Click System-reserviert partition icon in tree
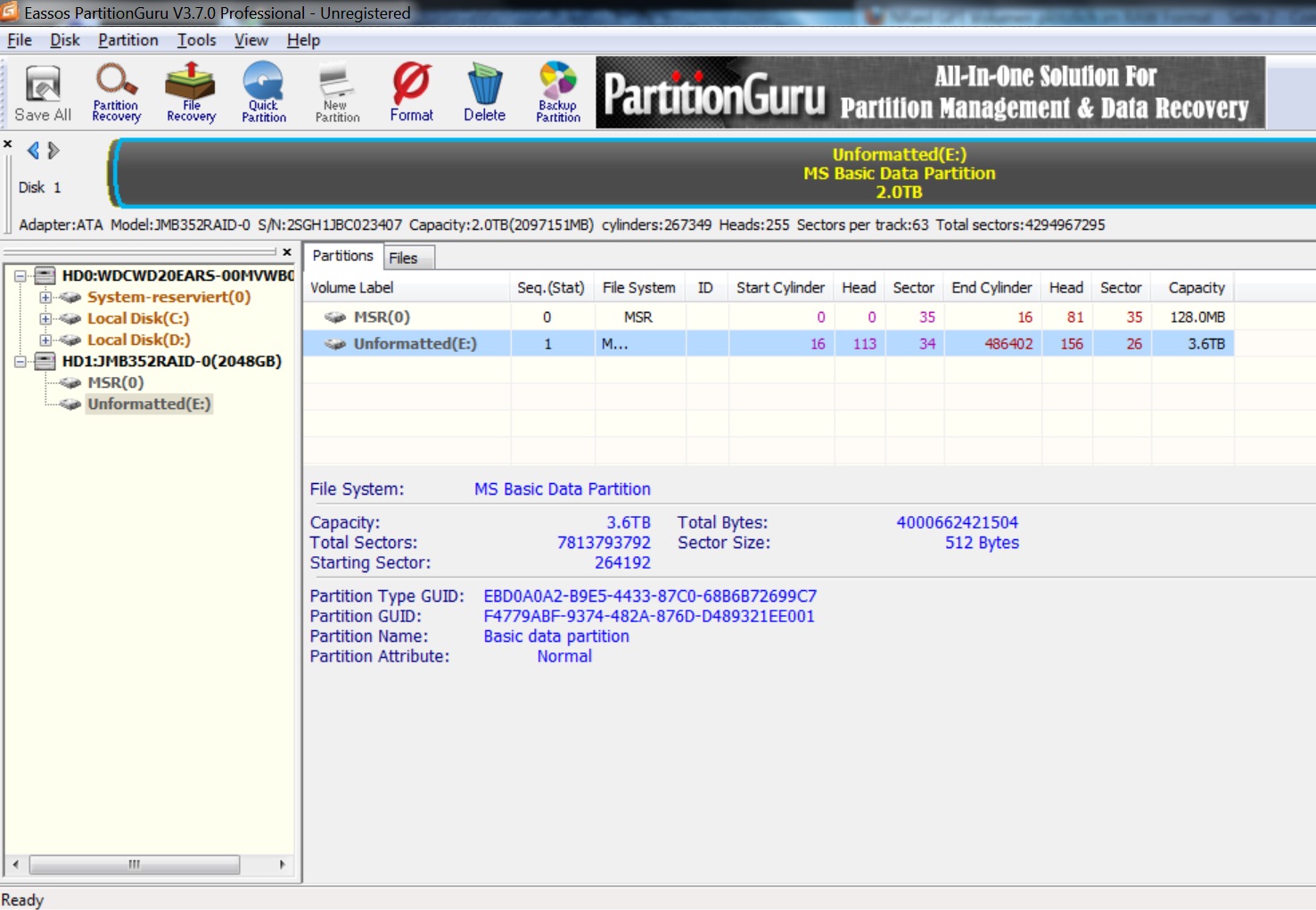This screenshot has height=910, width=1316. [x=70, y=297]
